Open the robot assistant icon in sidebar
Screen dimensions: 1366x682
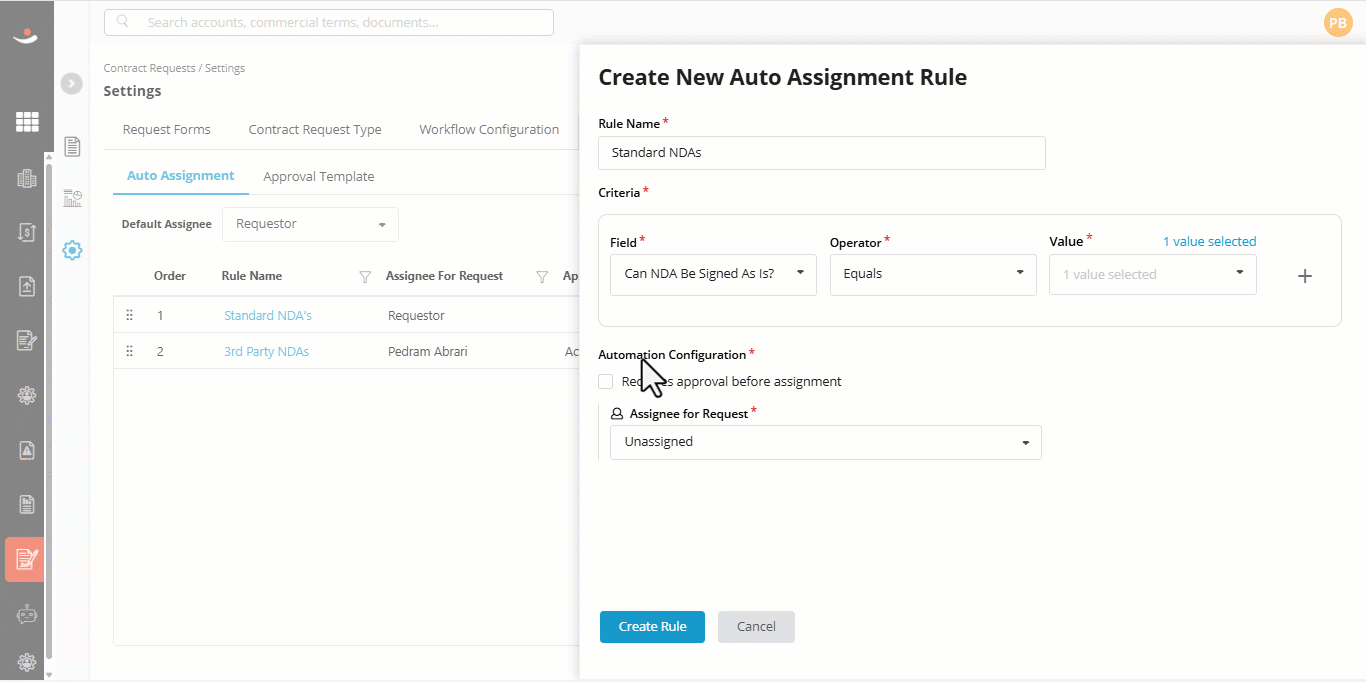coord(27,614)
